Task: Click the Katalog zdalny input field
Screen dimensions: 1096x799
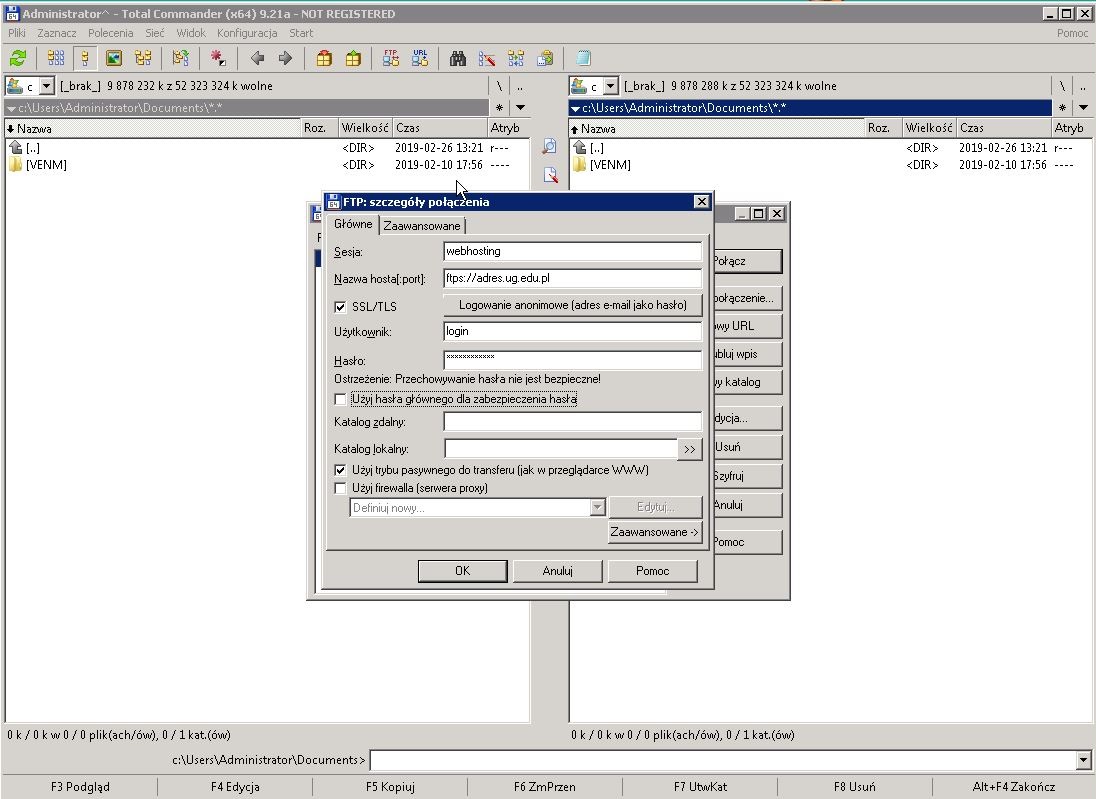Action: [572, 422]
